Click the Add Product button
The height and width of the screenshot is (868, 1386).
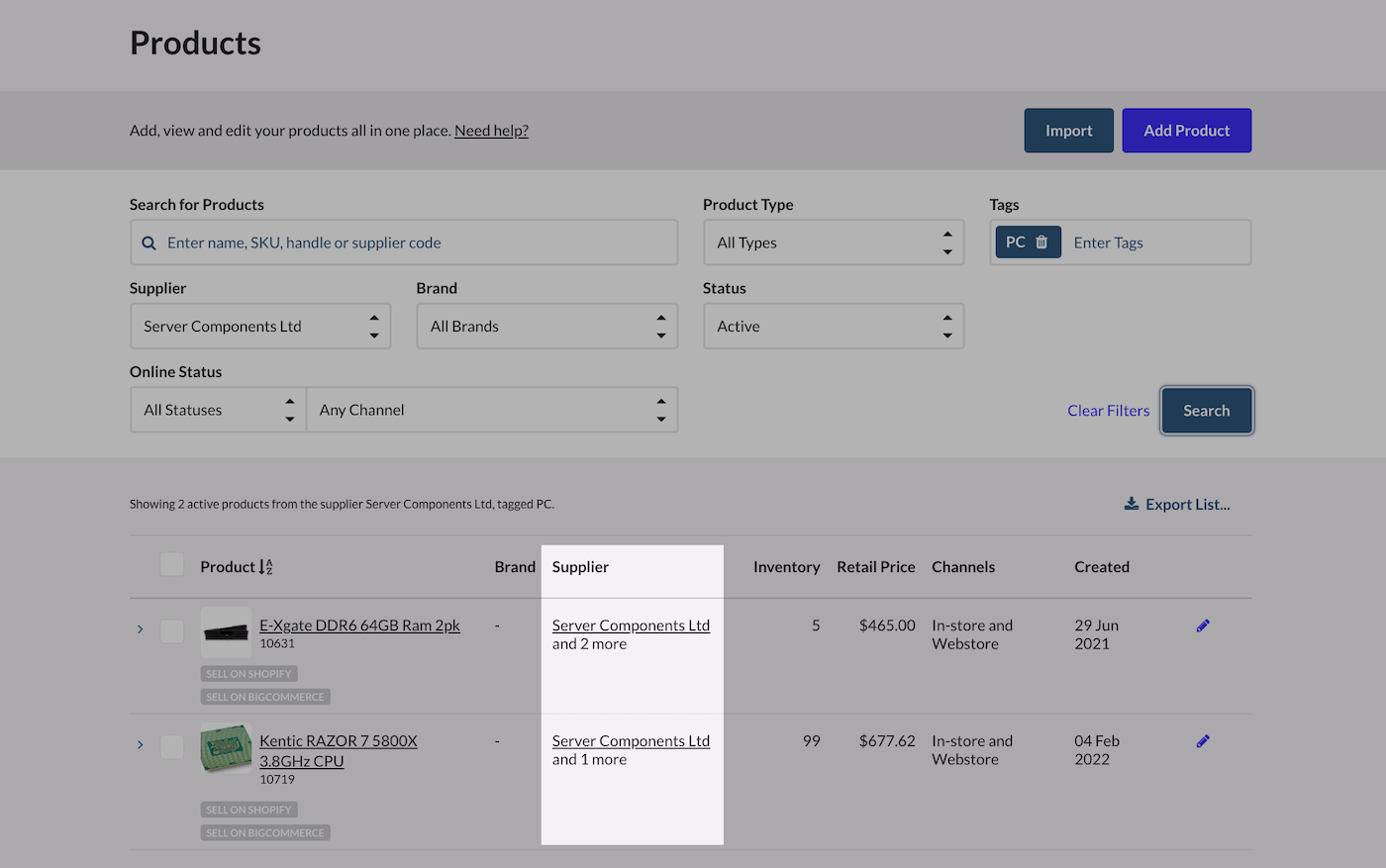(x=1186, y=130)
